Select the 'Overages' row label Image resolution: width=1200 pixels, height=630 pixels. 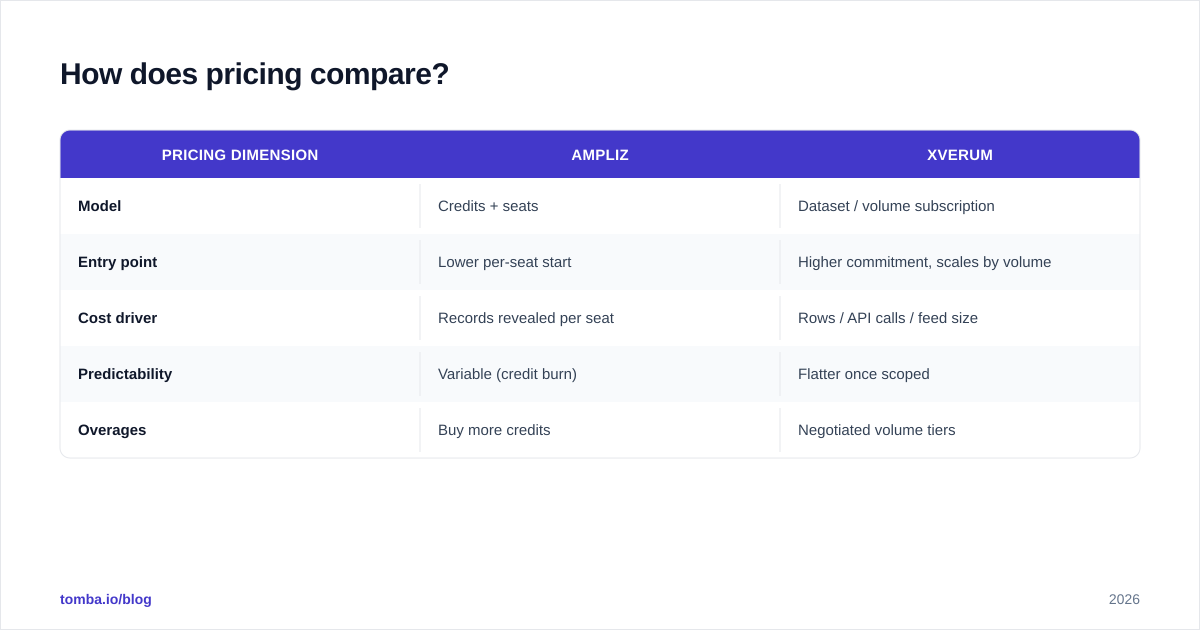click(x=112, y=430)
